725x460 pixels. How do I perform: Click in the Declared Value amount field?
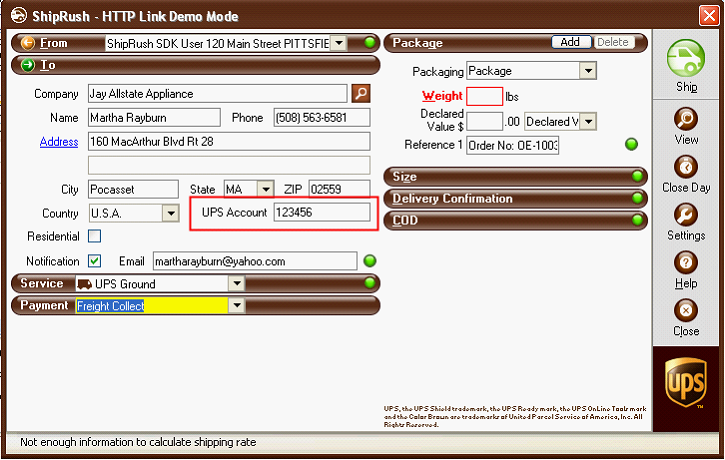(484, 122)
